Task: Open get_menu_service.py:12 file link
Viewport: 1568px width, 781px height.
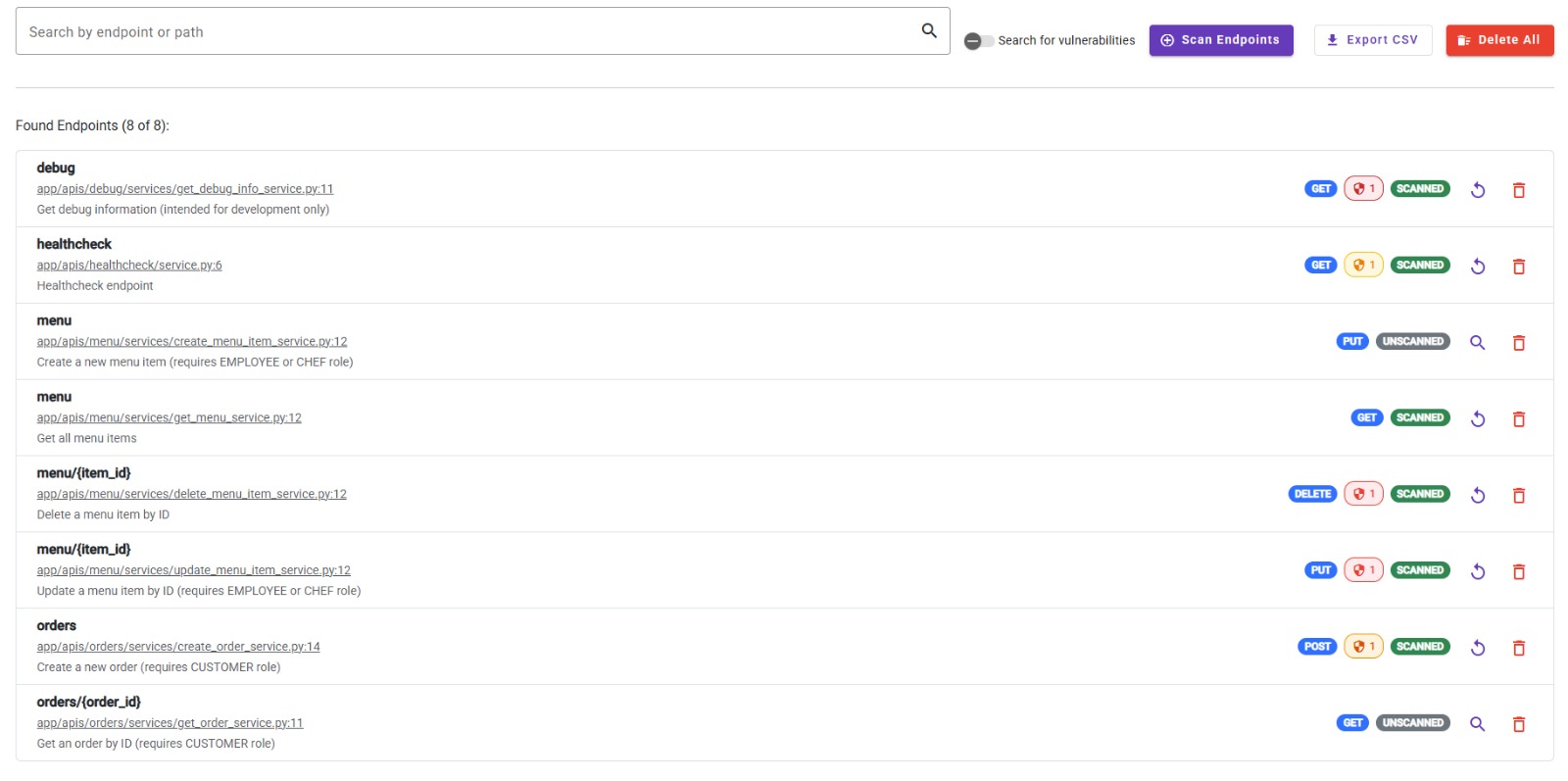Action: click(170, 418)
